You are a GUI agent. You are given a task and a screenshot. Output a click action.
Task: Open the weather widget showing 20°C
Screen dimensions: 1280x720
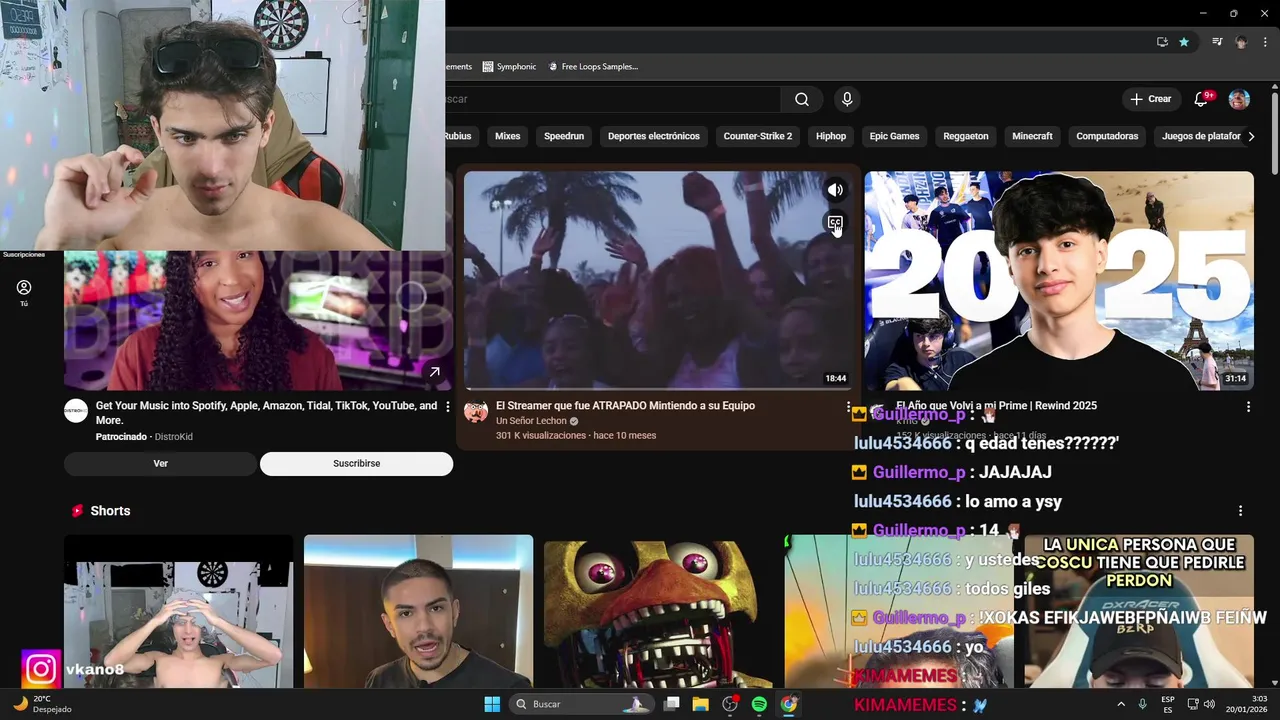click(42, 704)
